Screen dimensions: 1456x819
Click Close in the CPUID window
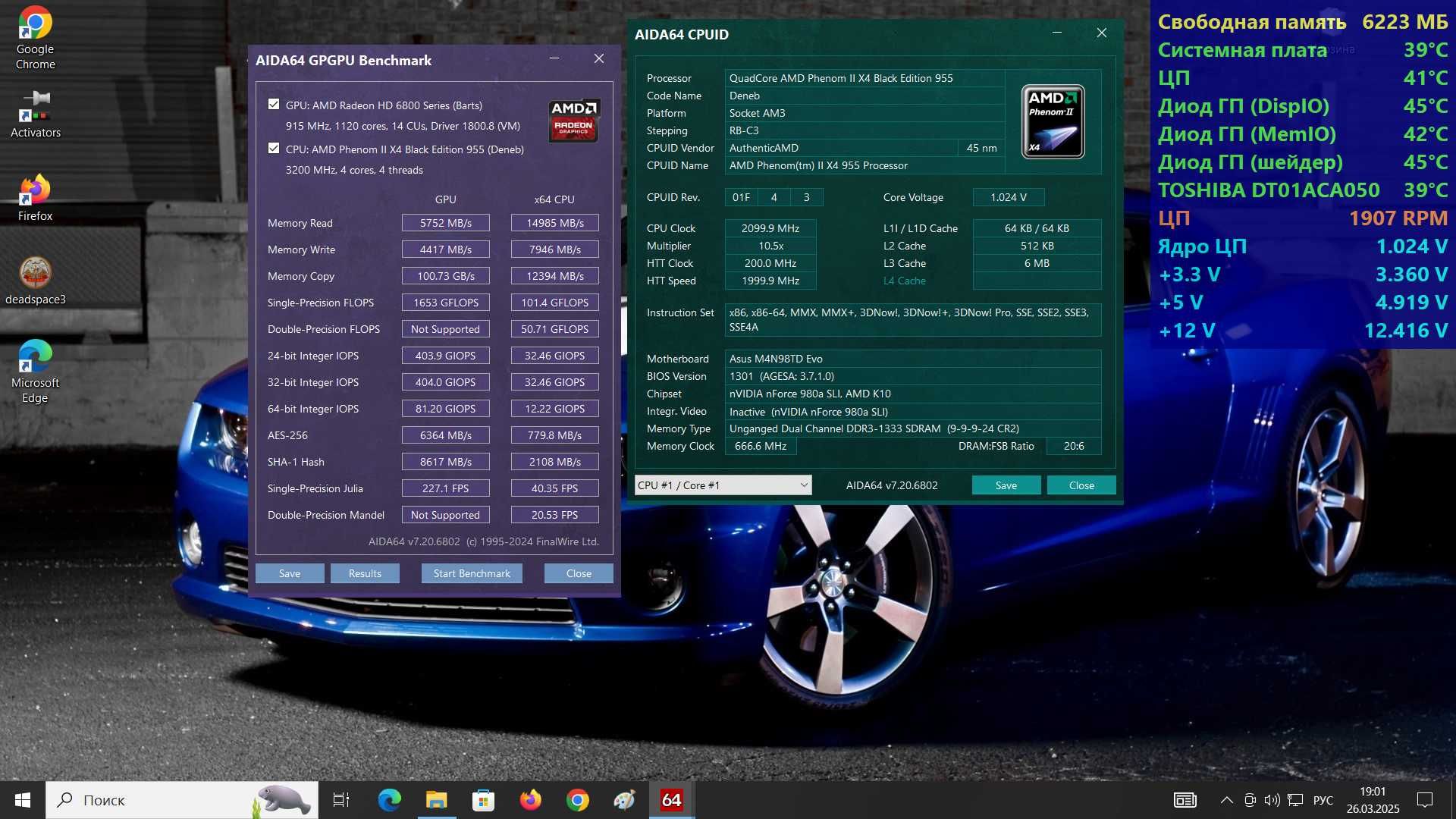tap(1081, 485)
